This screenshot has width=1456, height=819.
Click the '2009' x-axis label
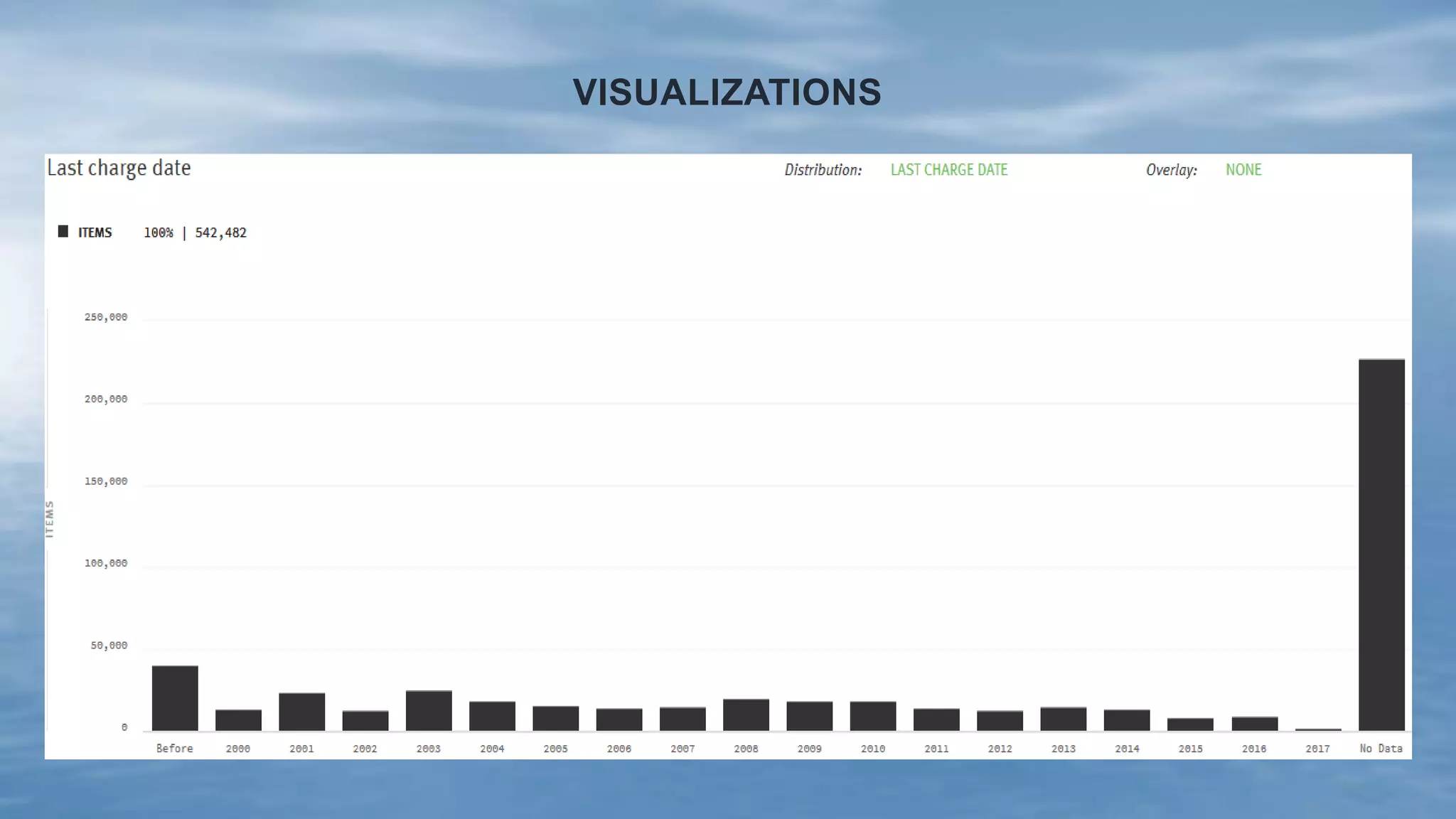pyautogui.click(x=810, y=749)
